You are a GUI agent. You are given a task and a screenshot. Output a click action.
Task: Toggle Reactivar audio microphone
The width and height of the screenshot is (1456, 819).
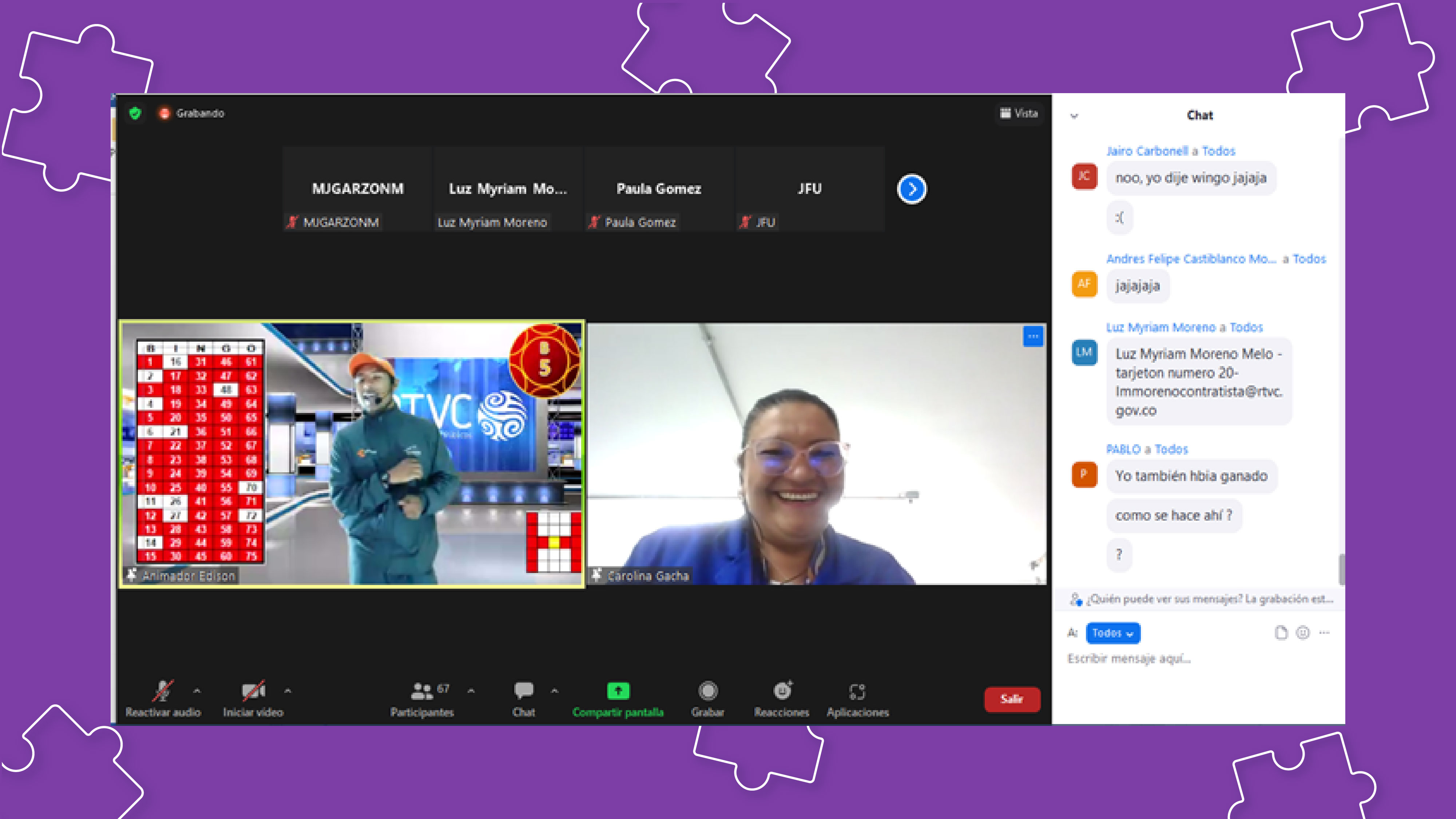click(x=163, y=691)
